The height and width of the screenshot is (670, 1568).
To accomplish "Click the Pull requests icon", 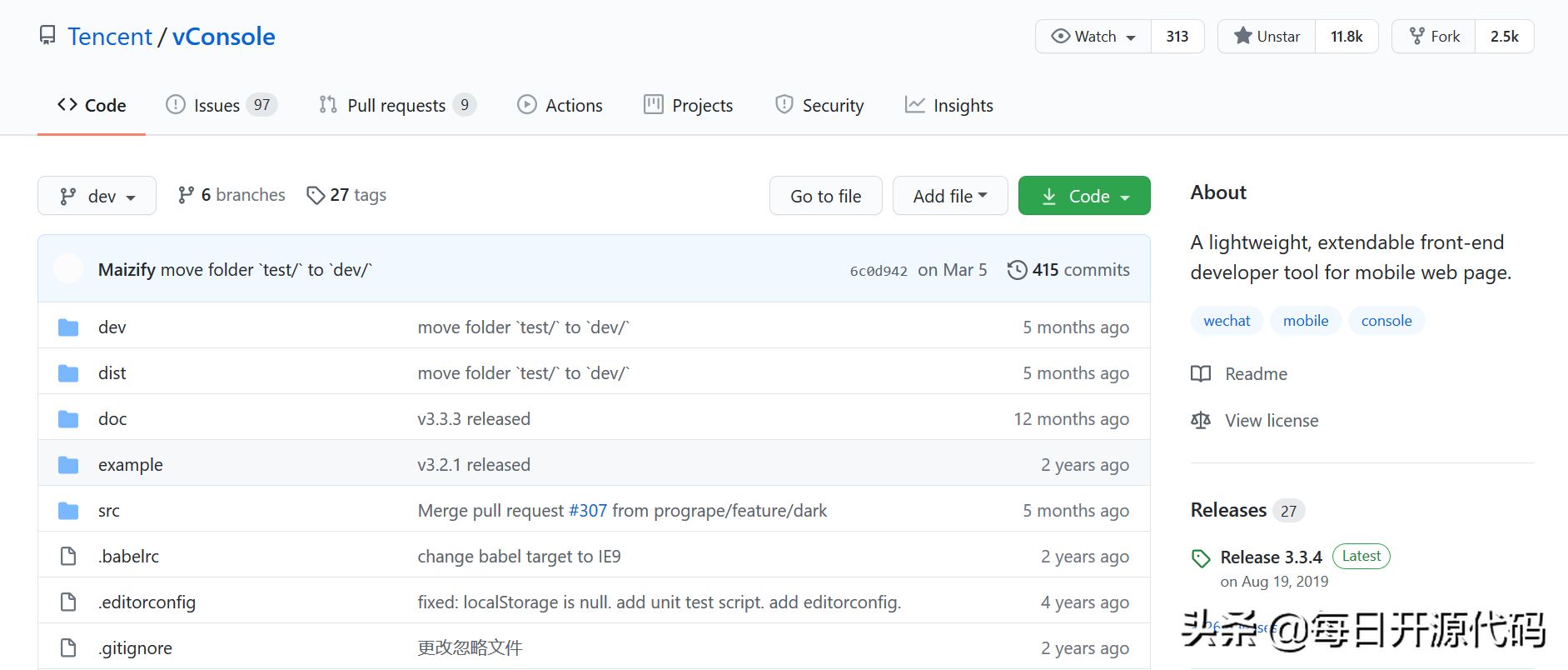I will (328, 104).
